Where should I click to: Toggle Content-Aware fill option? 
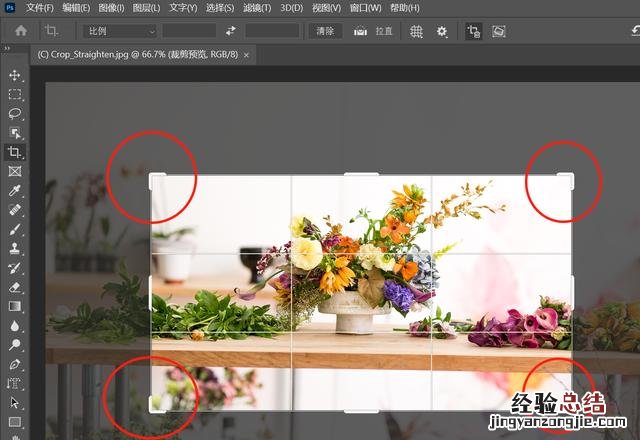click(x=498, y=31)
